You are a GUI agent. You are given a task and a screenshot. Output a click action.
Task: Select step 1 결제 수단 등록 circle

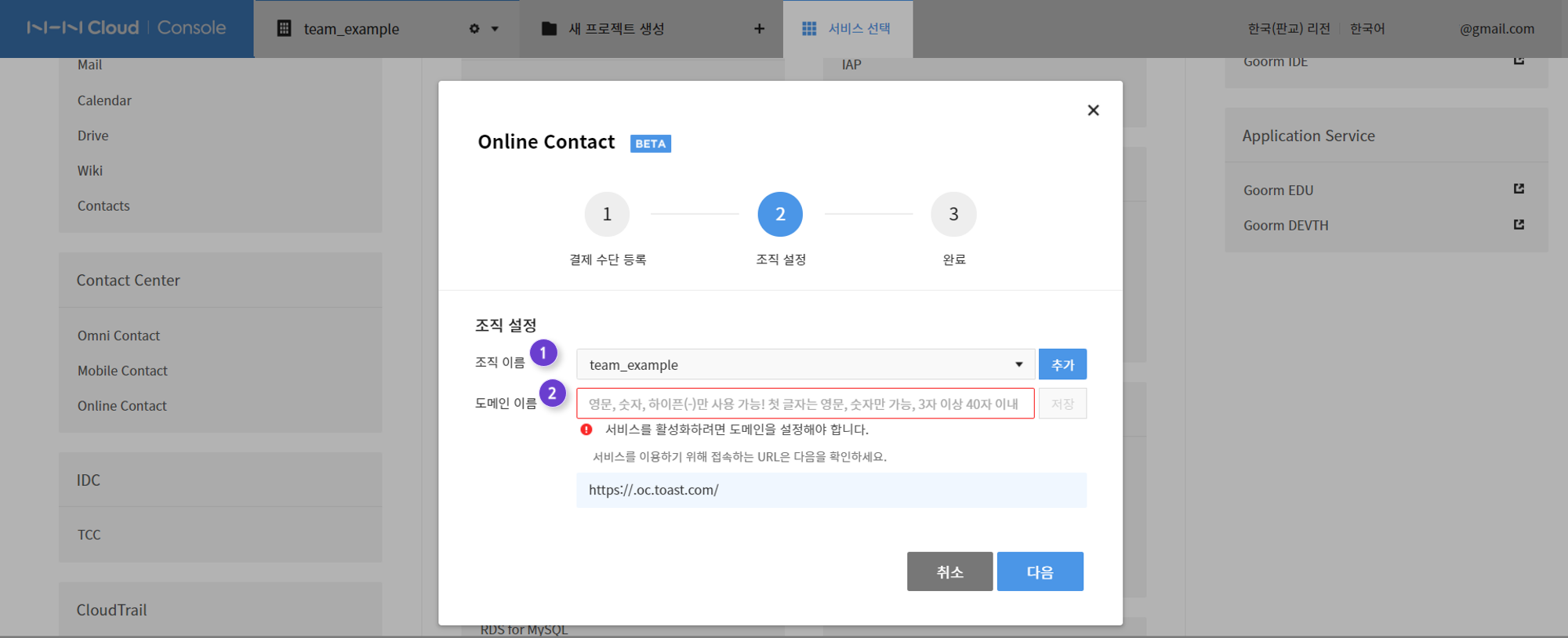coord(607,214)
